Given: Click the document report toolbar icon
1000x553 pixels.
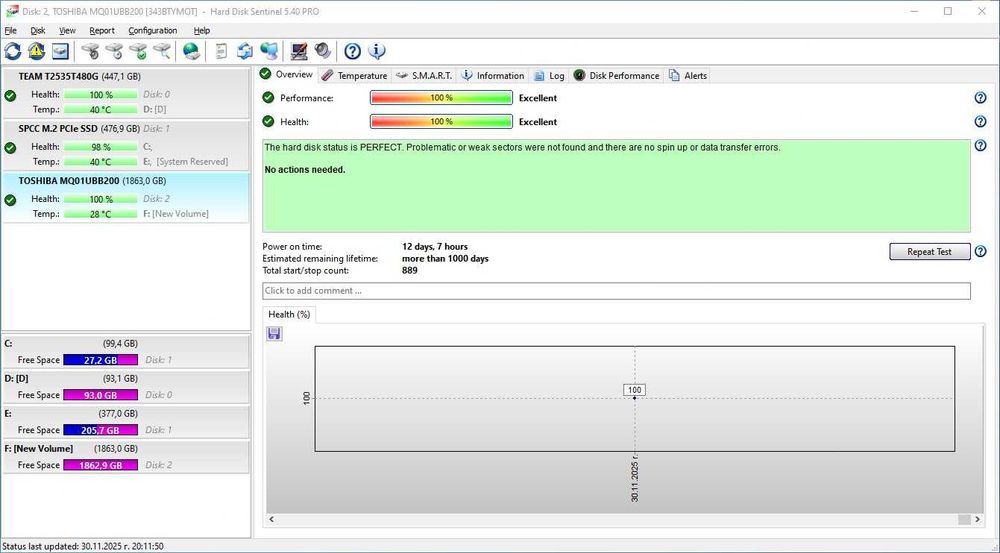Looking at the screenshot, I should pos(221,51).
